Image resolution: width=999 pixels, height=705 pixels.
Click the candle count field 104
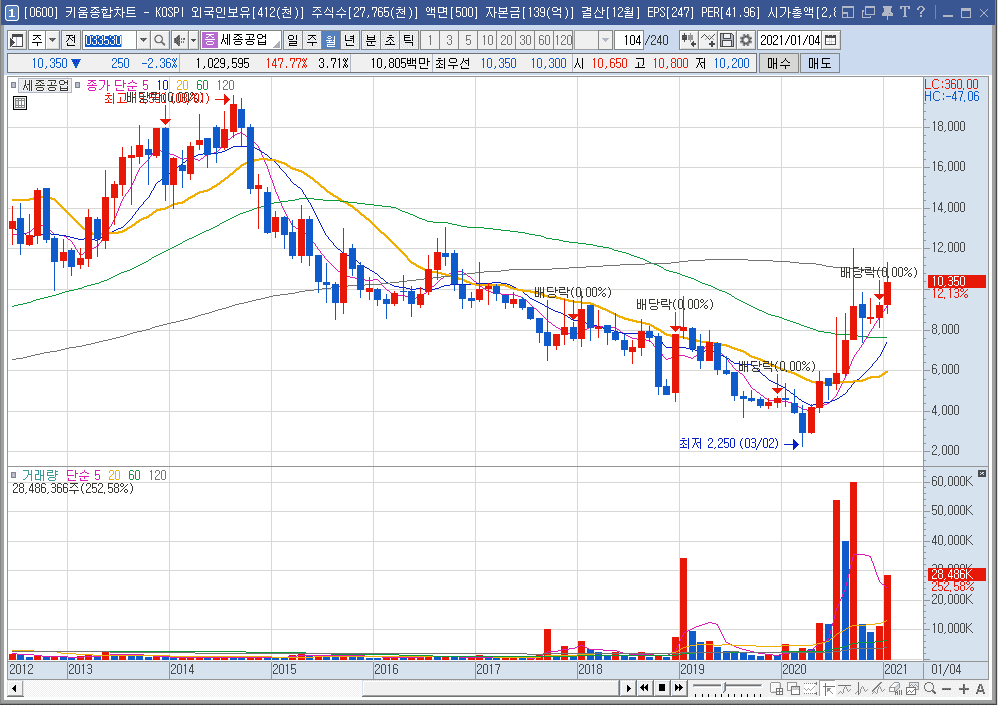(631, 41)
